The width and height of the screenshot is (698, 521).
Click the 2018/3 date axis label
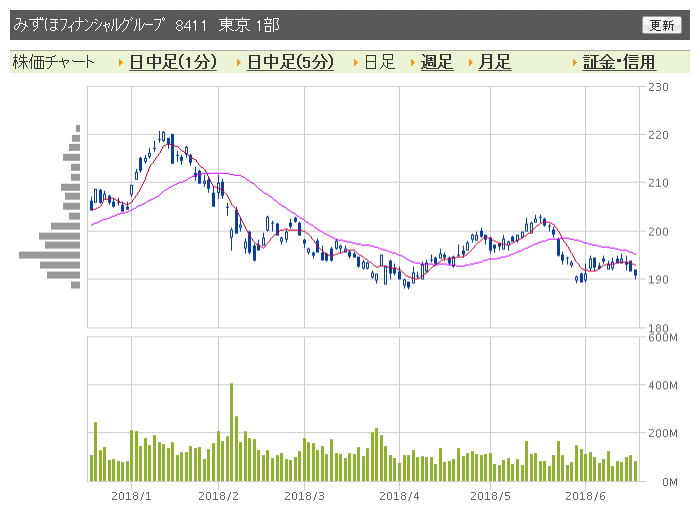304,496
